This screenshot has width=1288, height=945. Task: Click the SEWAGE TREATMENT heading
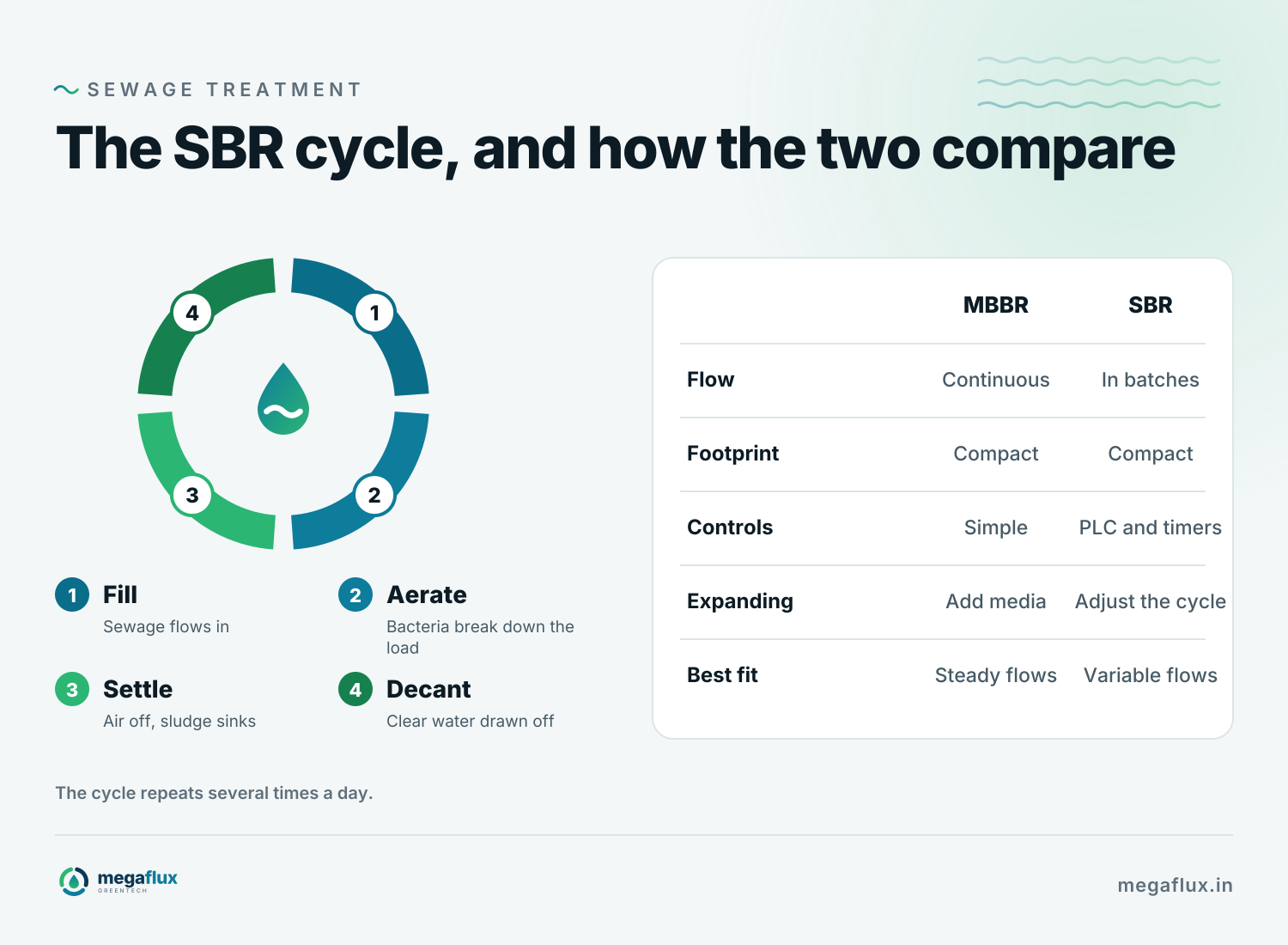[224, 89]
